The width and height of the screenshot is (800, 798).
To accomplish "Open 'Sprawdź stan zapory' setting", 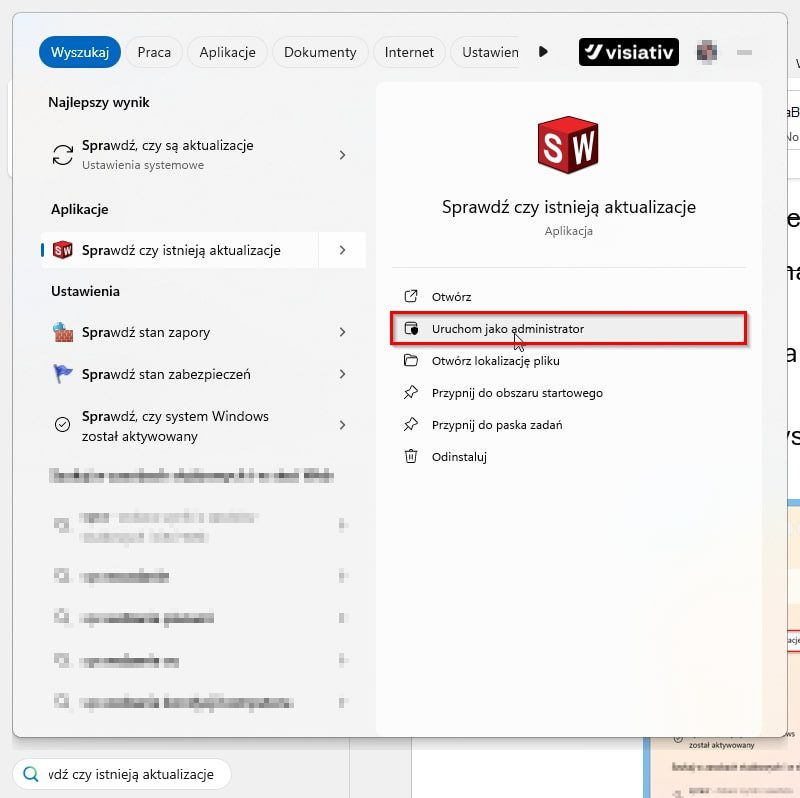I will (203, 332).
